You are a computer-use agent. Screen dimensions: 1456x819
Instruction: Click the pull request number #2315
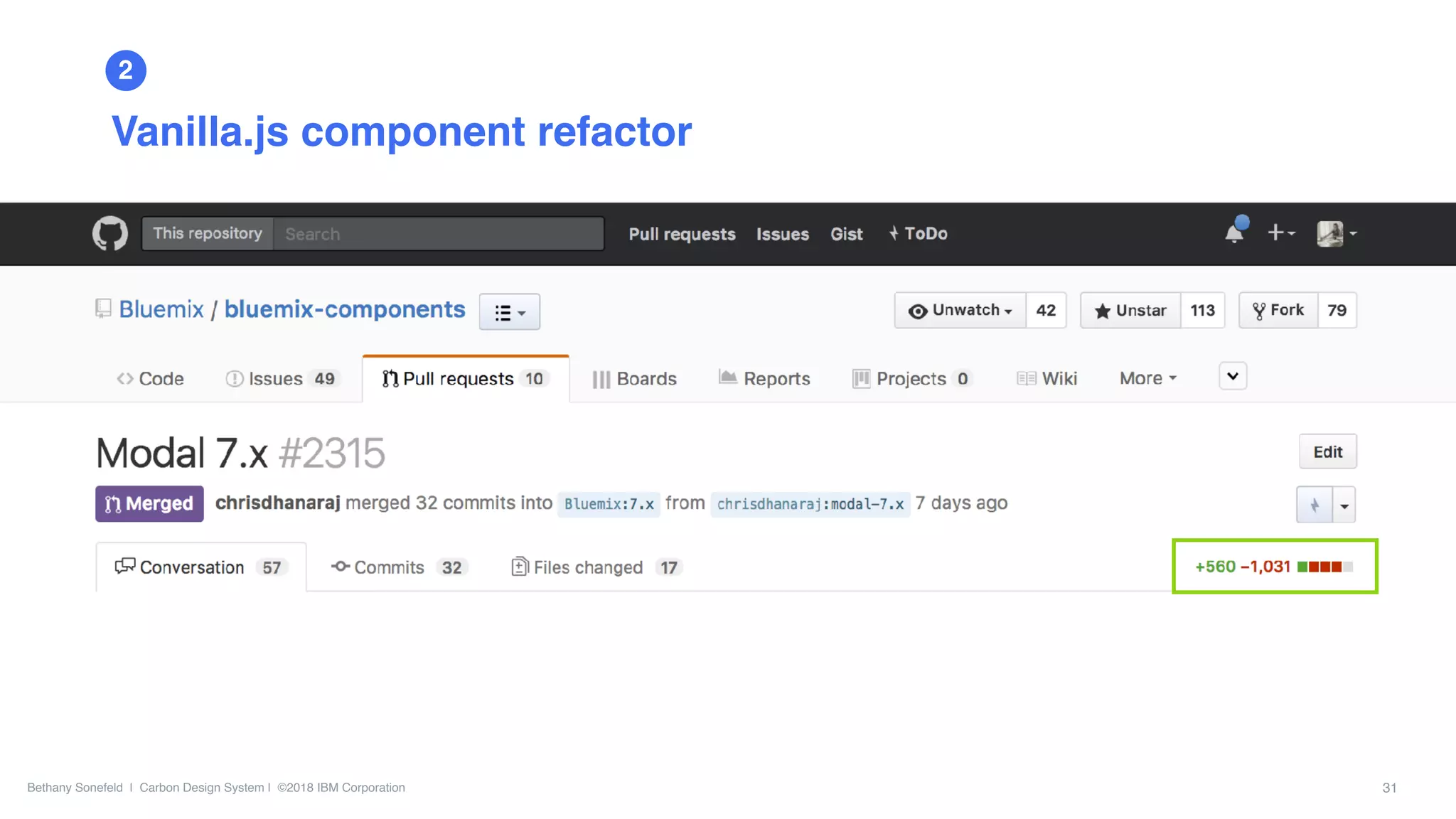(x=332, y=453)
